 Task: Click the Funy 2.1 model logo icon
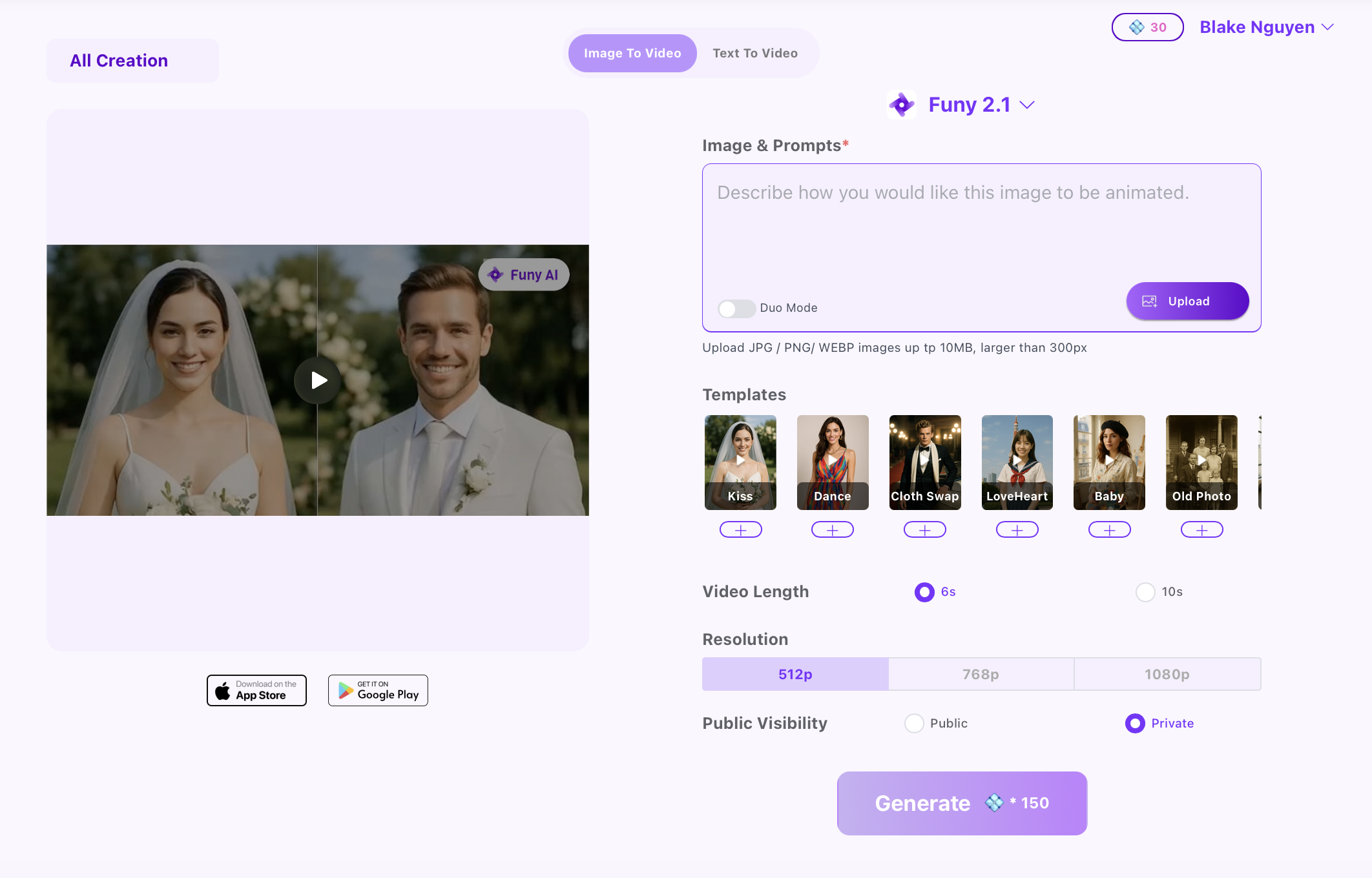tap(901, 105)
